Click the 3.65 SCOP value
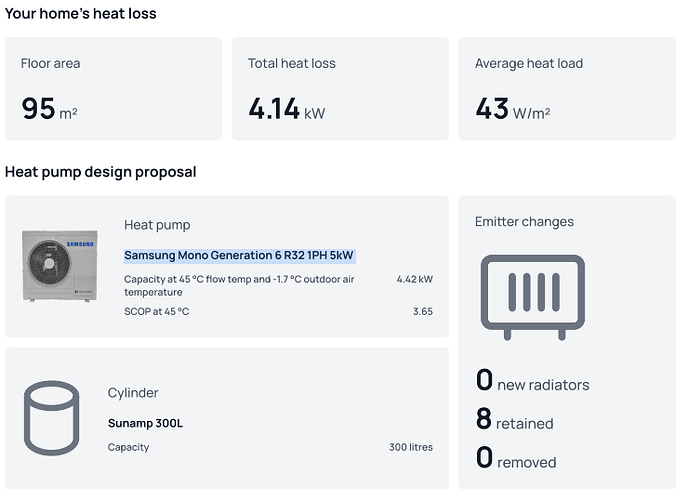 point(422,312)
